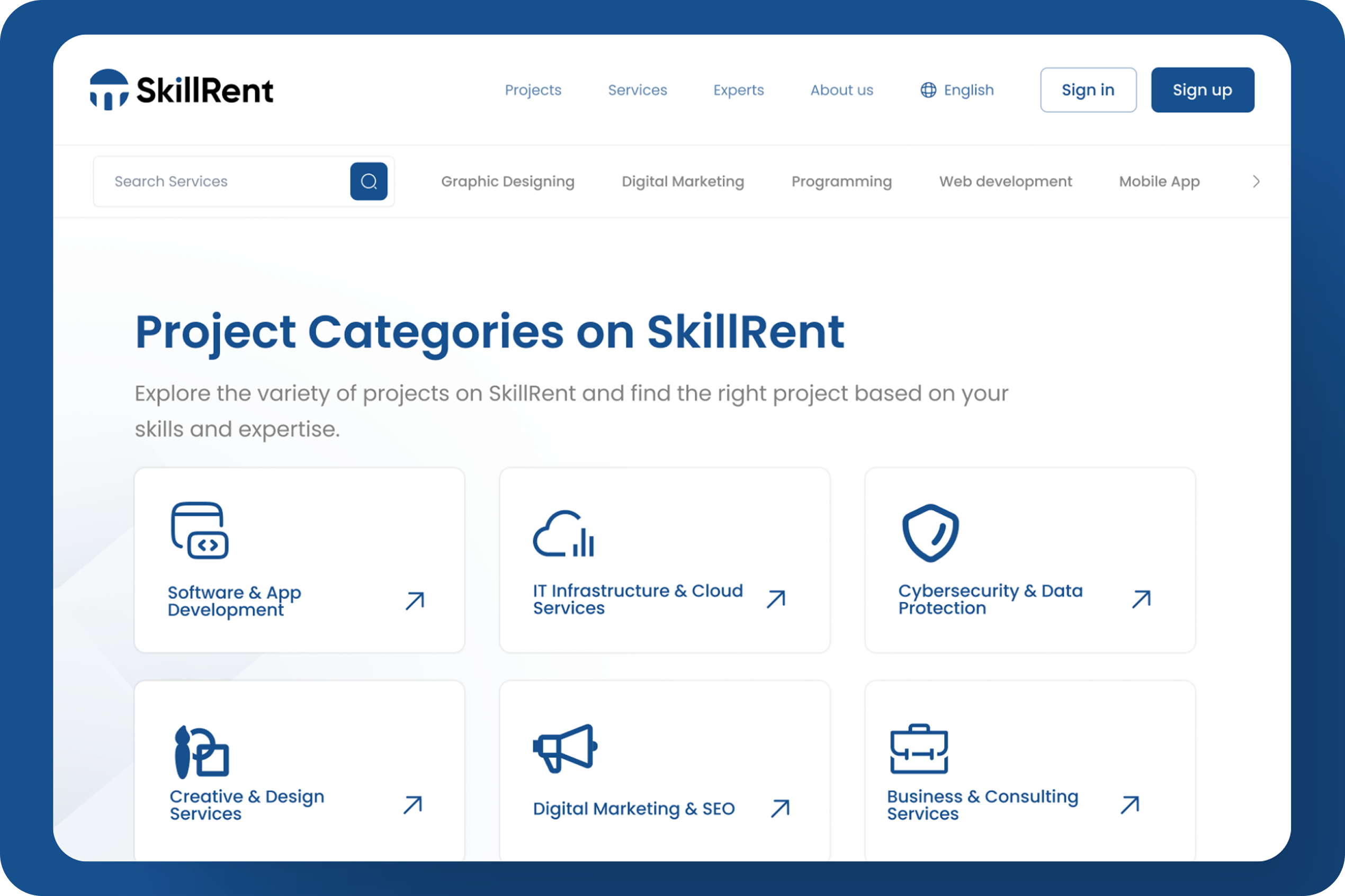Open the IT Infrastructure & Cloud Services link
The height and width of the screenshot is (896, 1345).
(x=638, y=599)
